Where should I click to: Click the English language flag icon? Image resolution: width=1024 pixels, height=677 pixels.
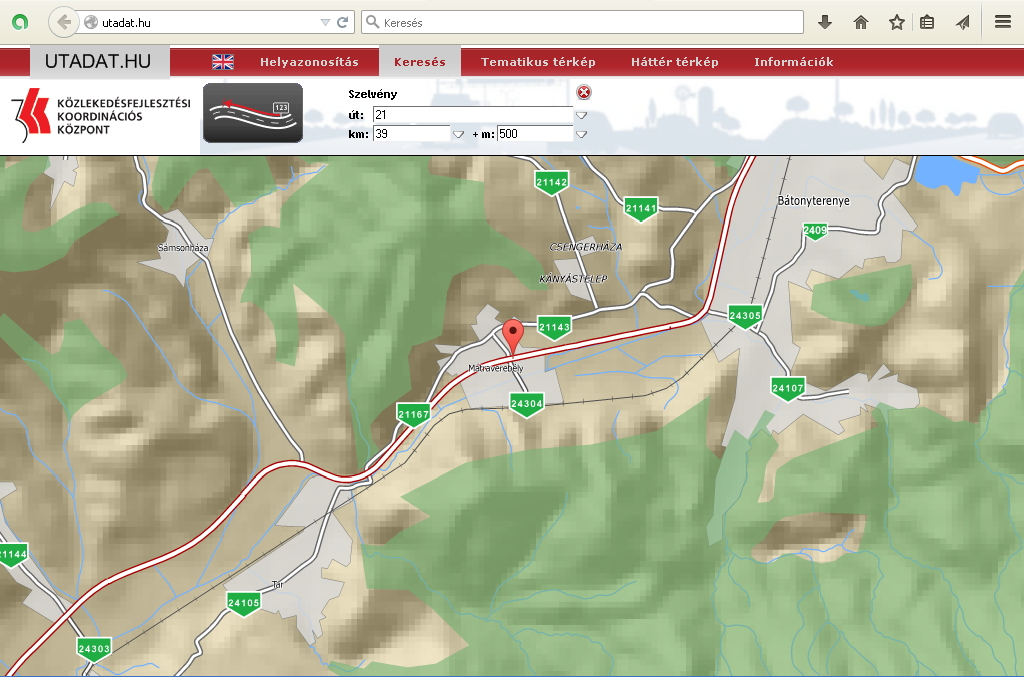tap(223, 62)
